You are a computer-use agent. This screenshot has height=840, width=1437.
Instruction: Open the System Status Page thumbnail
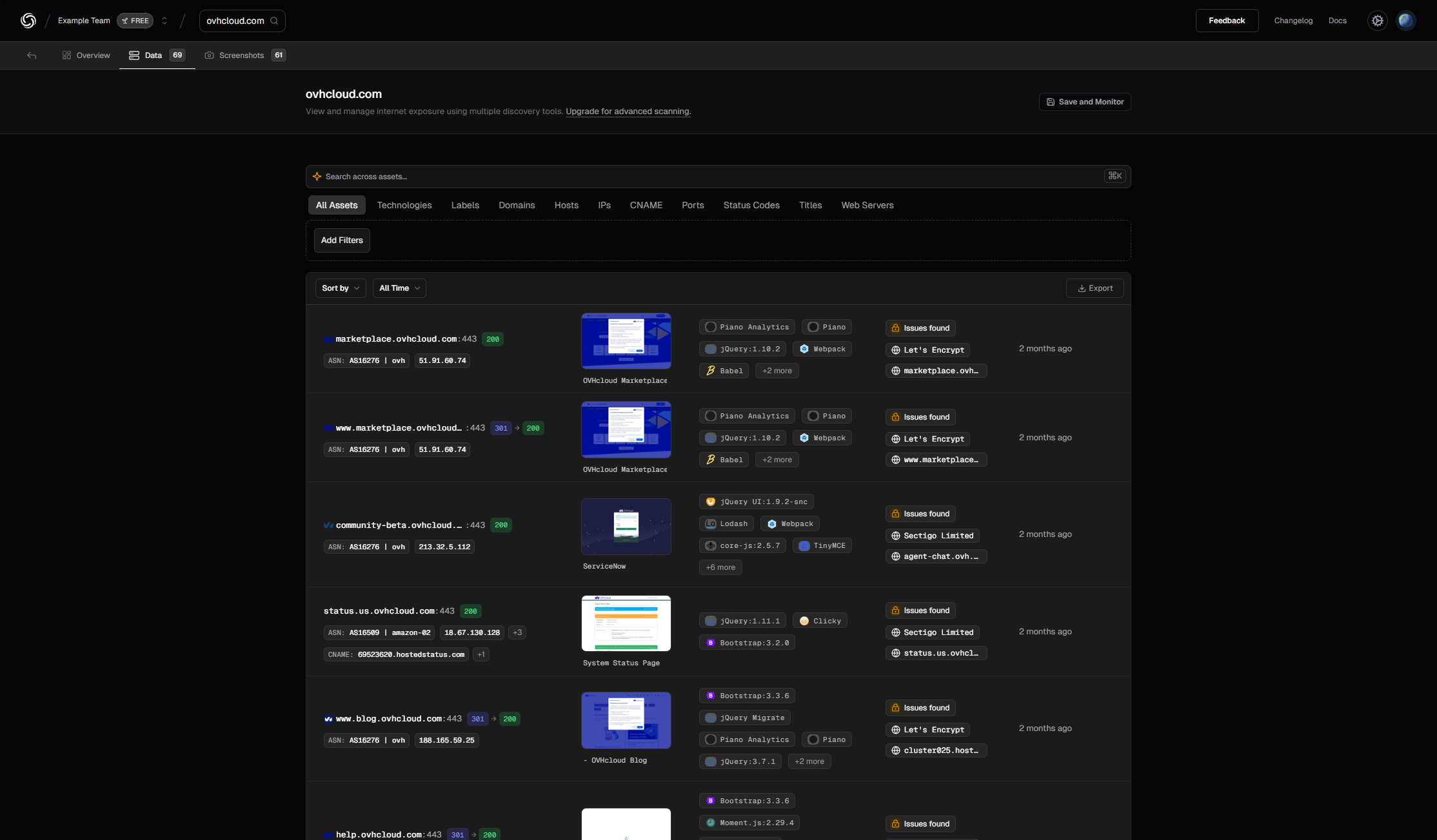(x=626, y=623)
